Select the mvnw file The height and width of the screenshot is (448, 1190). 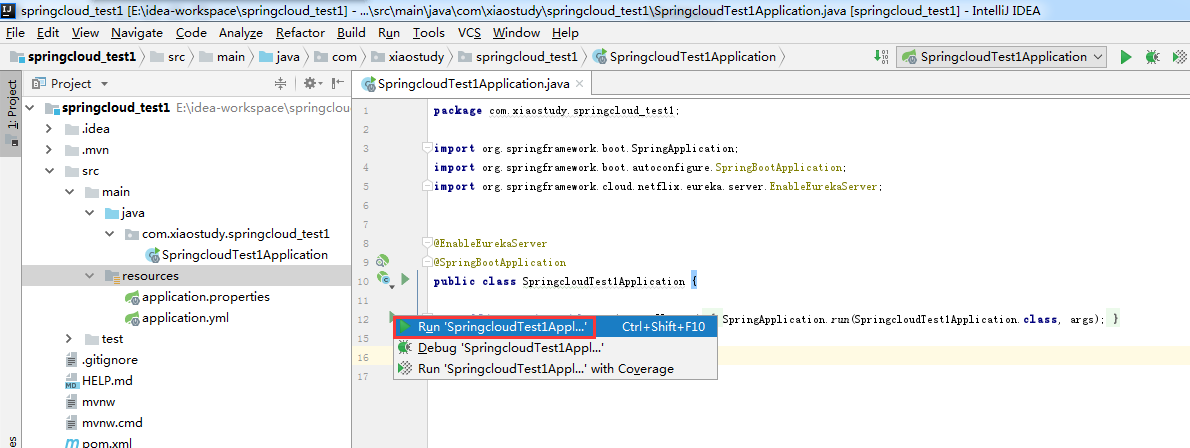[x=90, y=402]
